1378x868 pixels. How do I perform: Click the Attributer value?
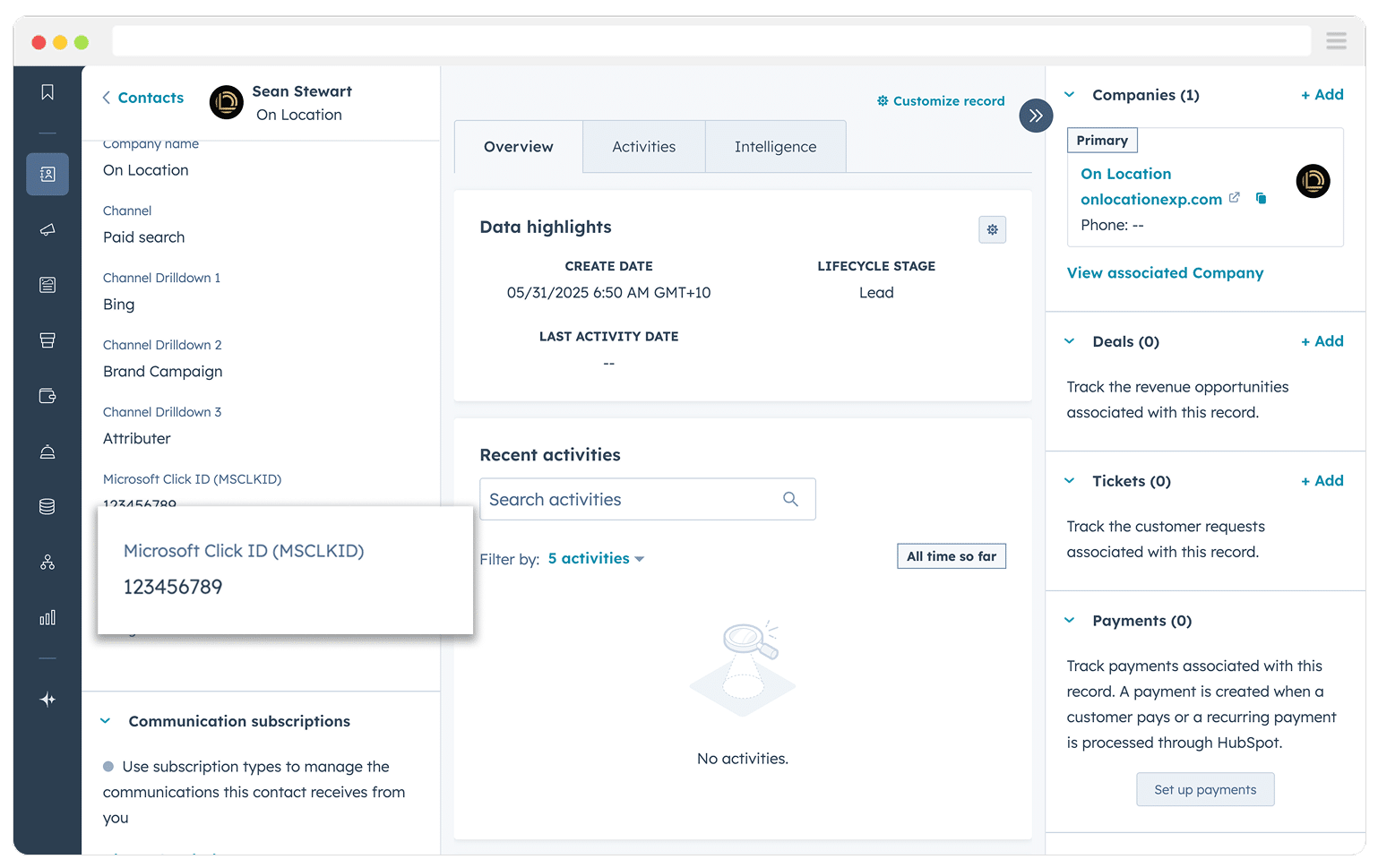[137, 439]
